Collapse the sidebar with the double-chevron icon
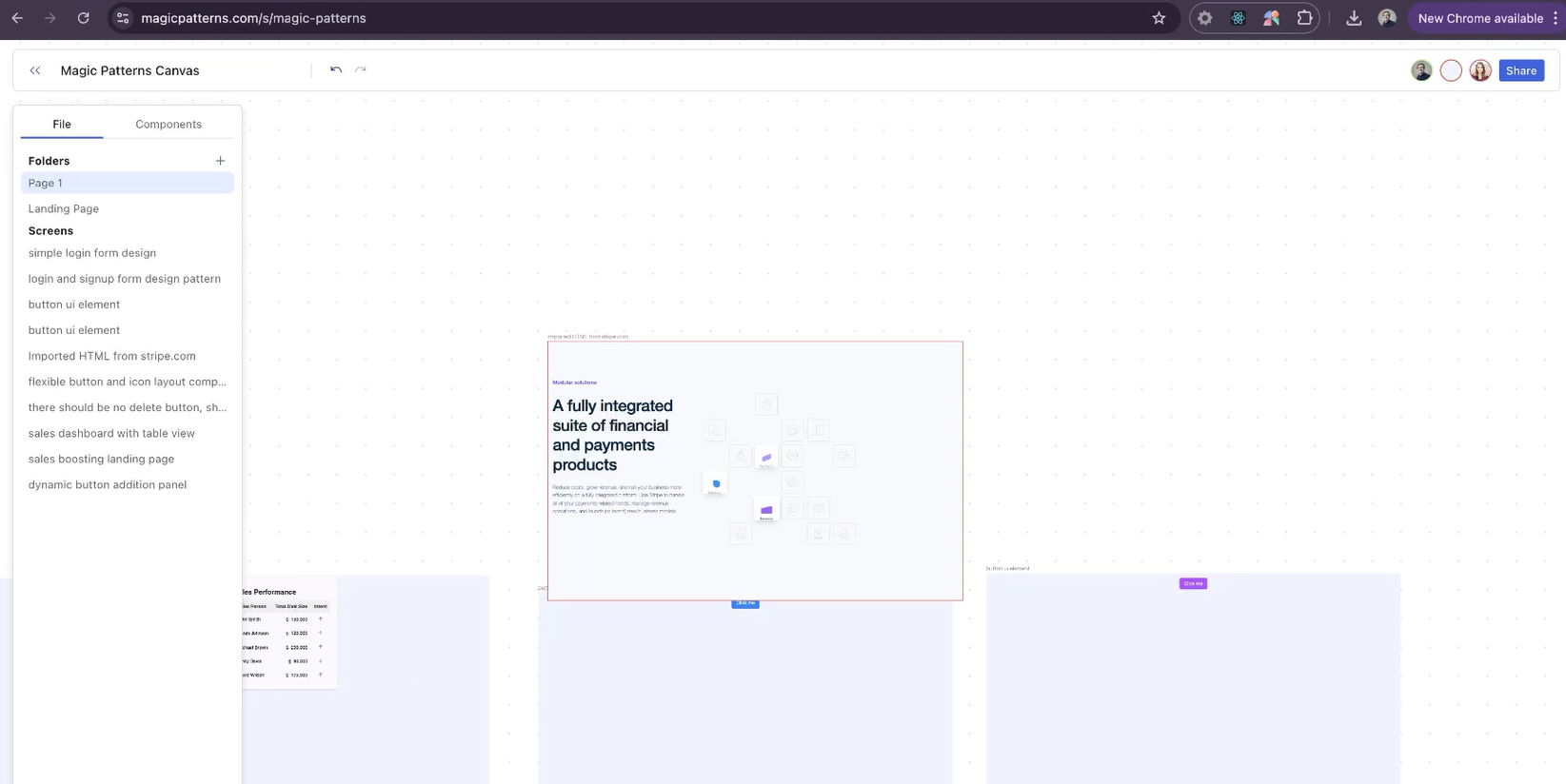The height and width of the screenshot is (784, 1566). [x=35, y=70]
